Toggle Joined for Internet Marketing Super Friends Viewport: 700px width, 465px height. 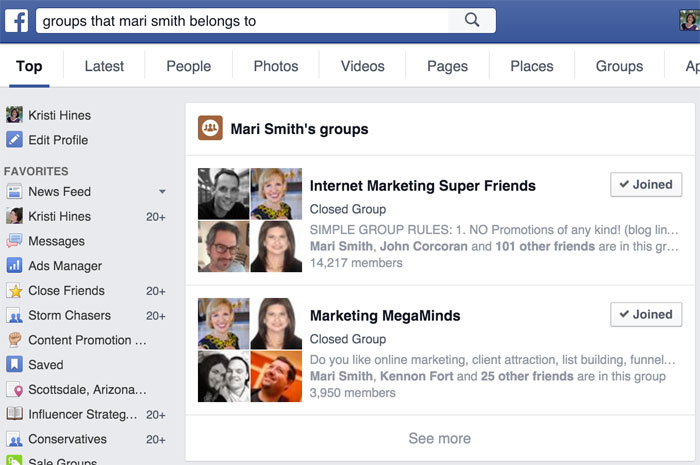(x=646, y=184)
